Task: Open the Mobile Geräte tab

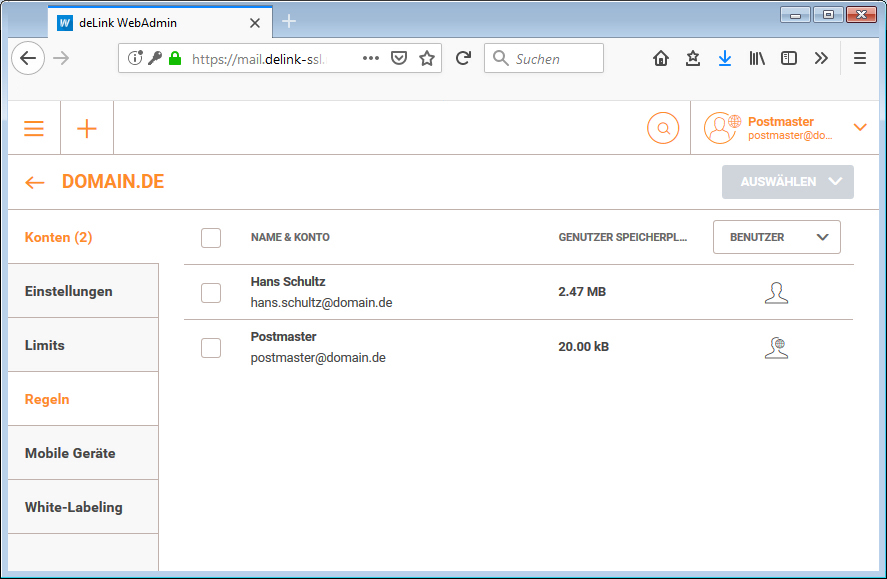Action: (70, 453)
